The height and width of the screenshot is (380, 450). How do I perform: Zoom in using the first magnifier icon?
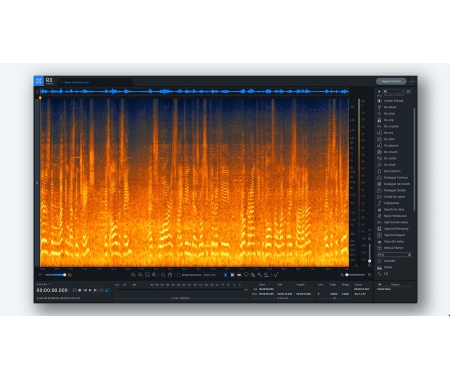tap(133, 275)
